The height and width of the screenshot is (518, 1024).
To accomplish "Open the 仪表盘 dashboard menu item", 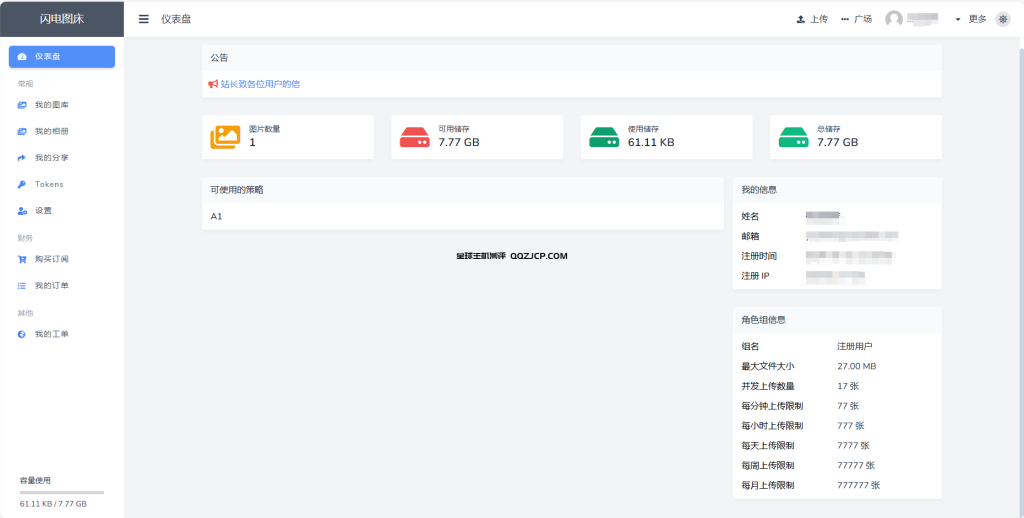I will [61, 57].
